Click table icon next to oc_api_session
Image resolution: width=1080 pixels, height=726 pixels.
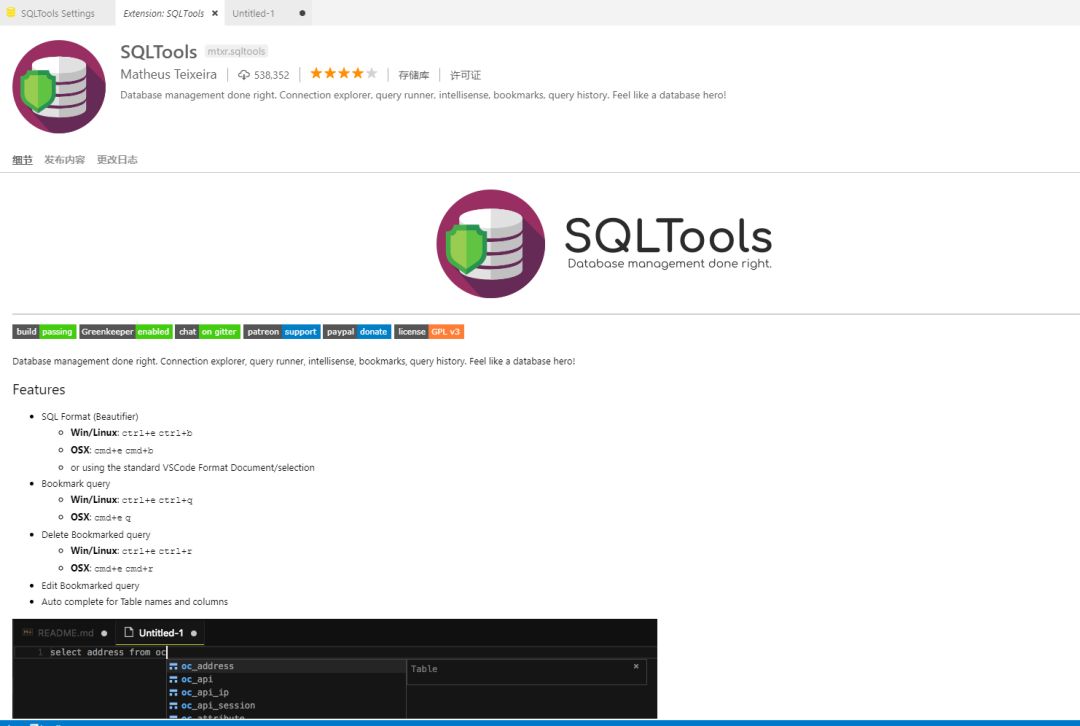[x=174, y=705]
